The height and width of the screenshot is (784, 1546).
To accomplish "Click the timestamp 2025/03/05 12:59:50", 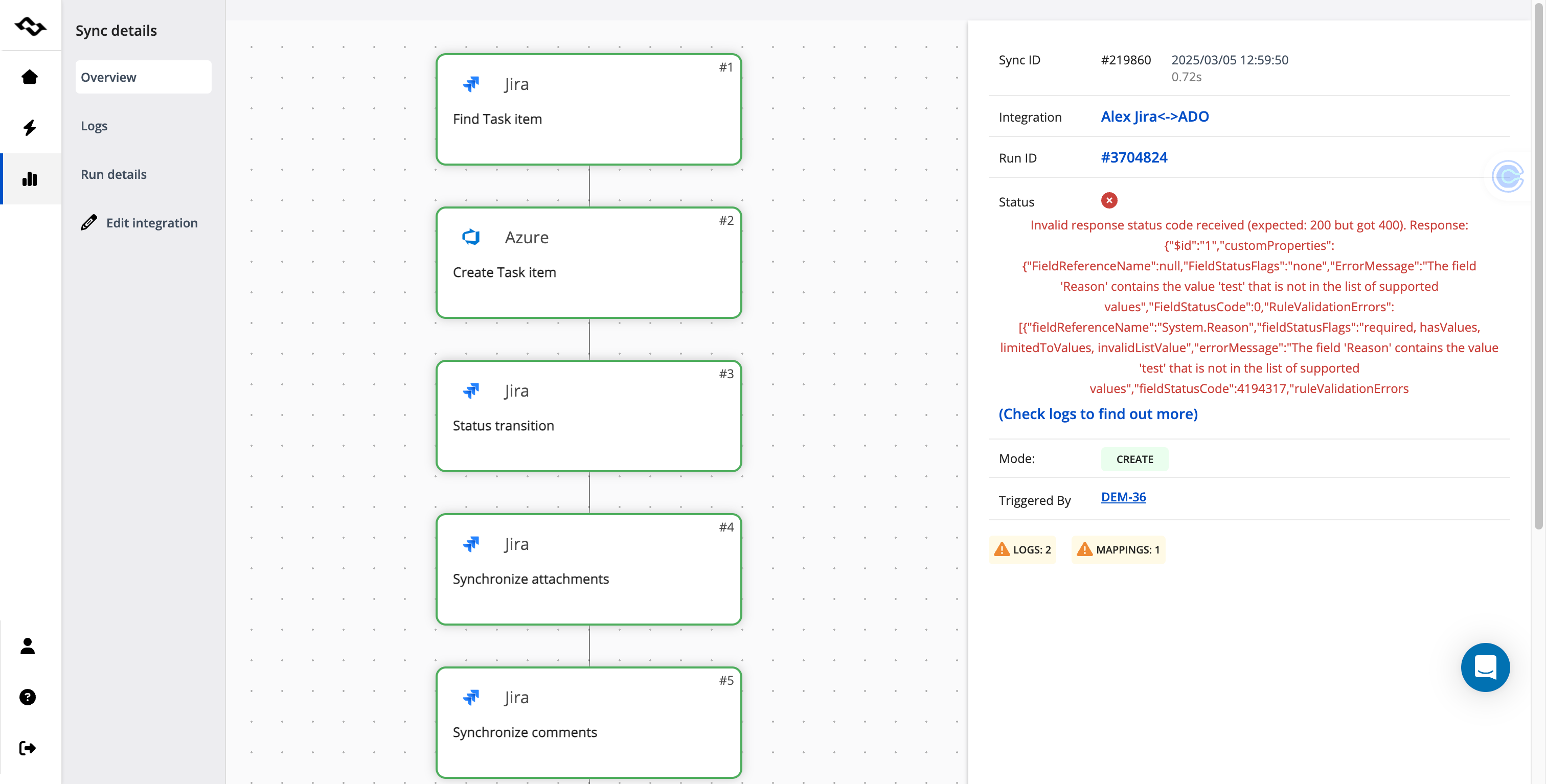I will pyautogui.click(x=1230, y=60).
